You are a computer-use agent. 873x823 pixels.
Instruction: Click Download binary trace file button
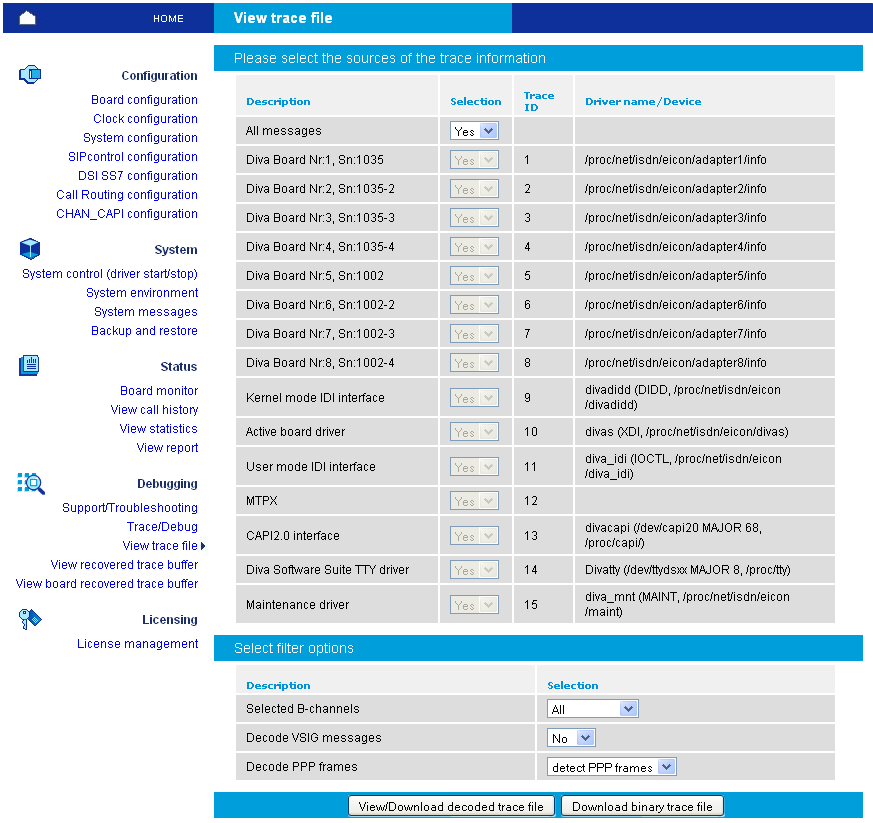[642, 806]
